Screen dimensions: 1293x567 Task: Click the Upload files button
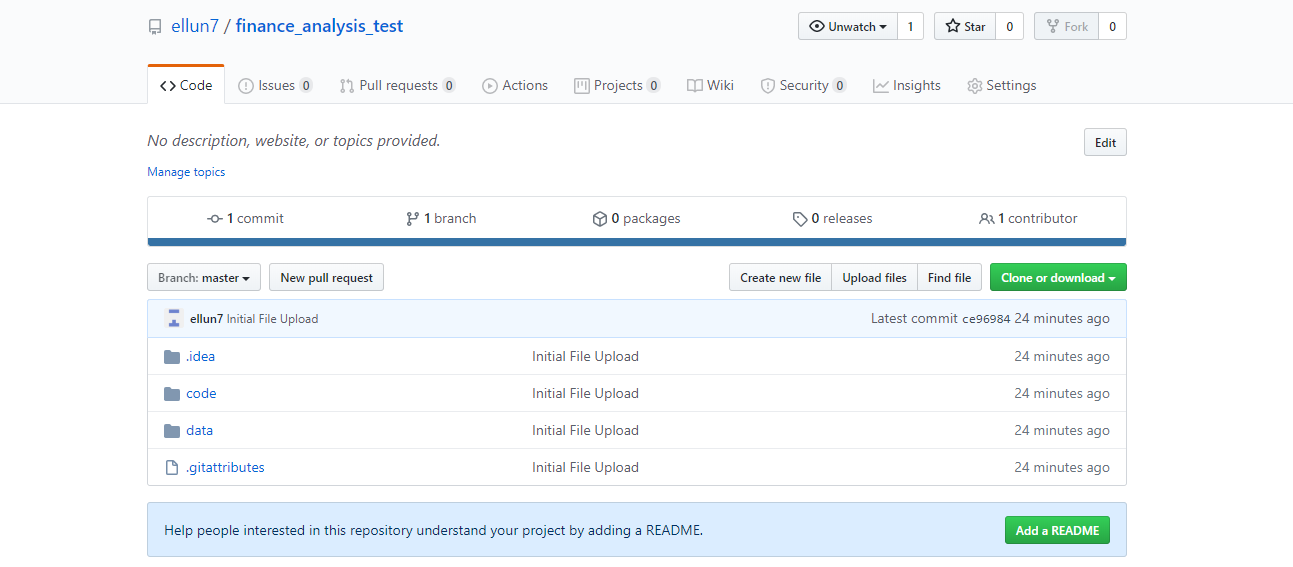874,278
